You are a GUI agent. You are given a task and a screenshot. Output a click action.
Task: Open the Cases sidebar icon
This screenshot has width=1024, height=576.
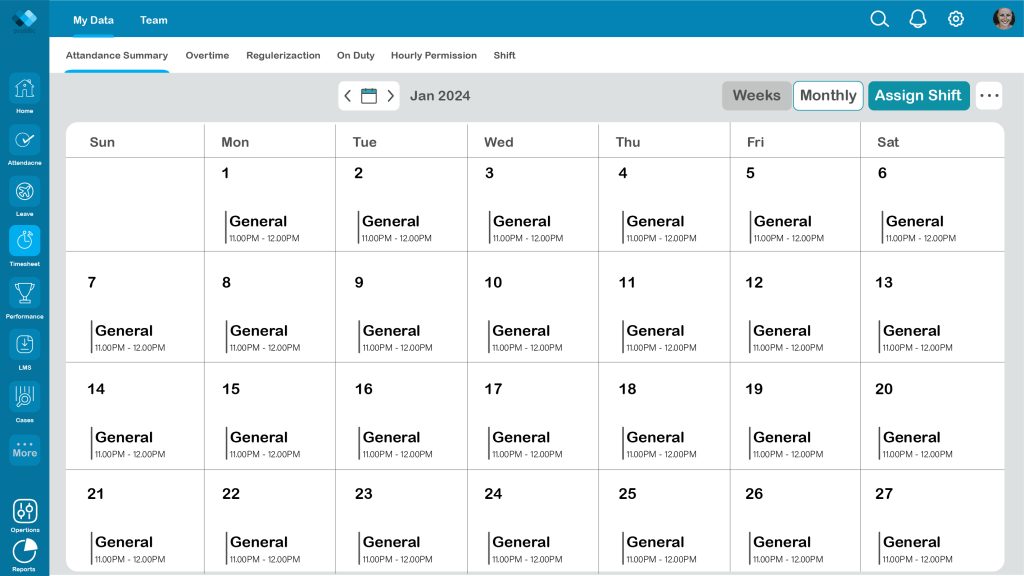tap(24, 396)
